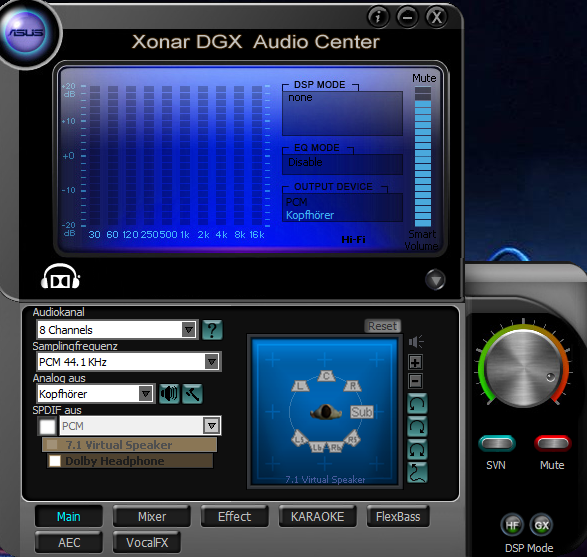Click the Hi-Fi label in display
587x557 pixels.
tap(353, 240)
